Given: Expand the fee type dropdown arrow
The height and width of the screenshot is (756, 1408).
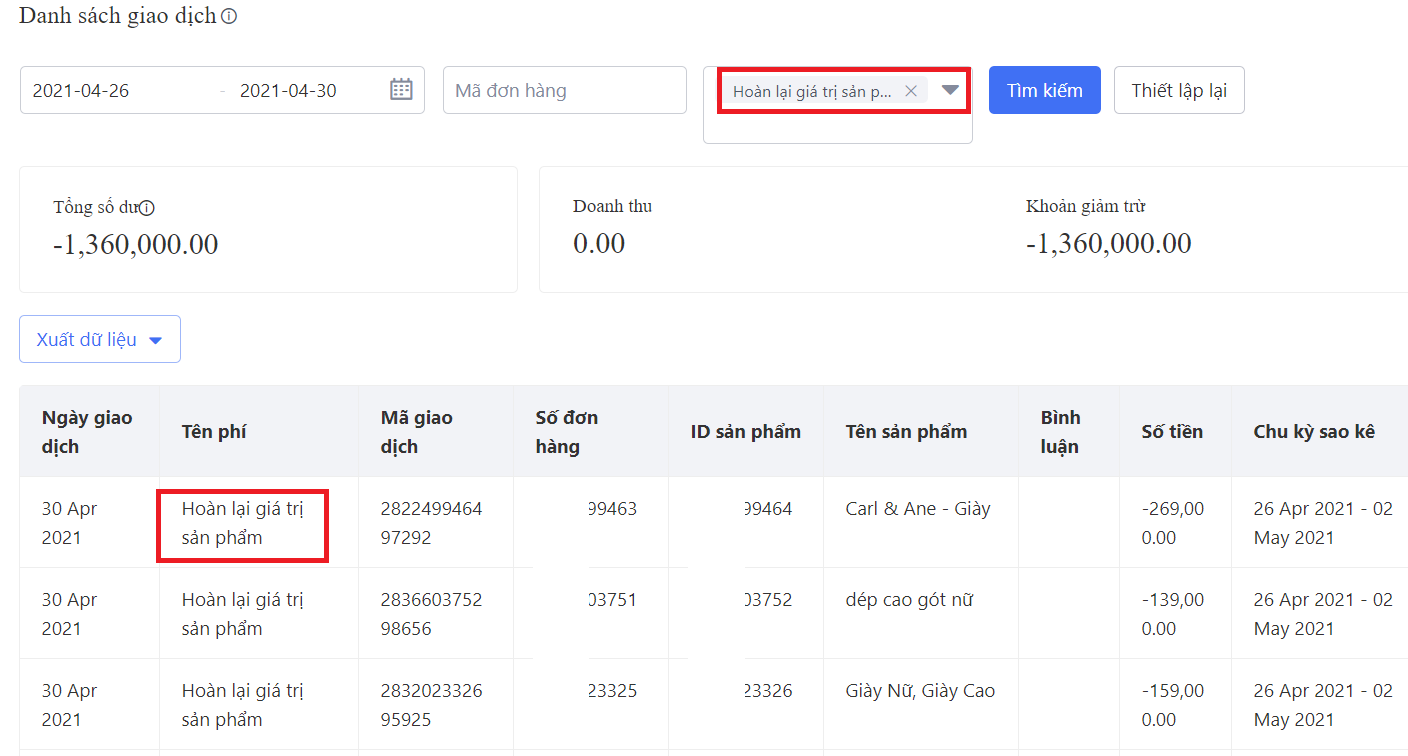Looking at the screenshot, I should tap(950, 90).
